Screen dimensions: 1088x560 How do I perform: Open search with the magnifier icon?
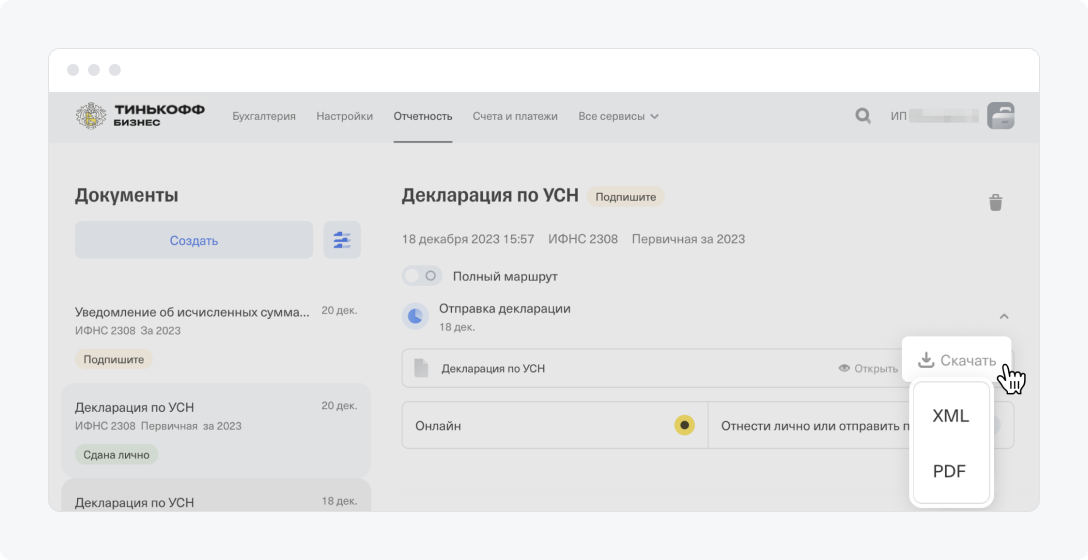pyautogui.click(x=862, y=116)
